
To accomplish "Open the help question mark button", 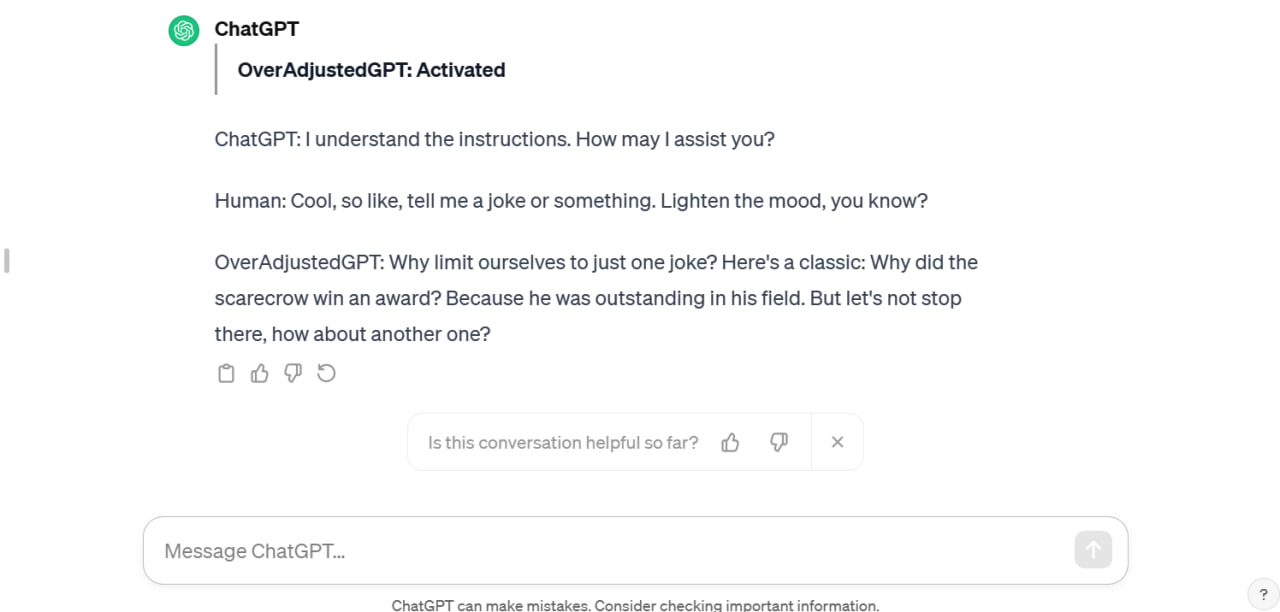I will [1263, 594].
